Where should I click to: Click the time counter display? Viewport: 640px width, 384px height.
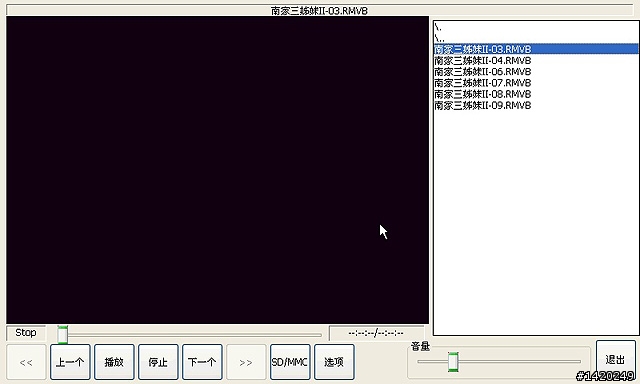[376, 333]
